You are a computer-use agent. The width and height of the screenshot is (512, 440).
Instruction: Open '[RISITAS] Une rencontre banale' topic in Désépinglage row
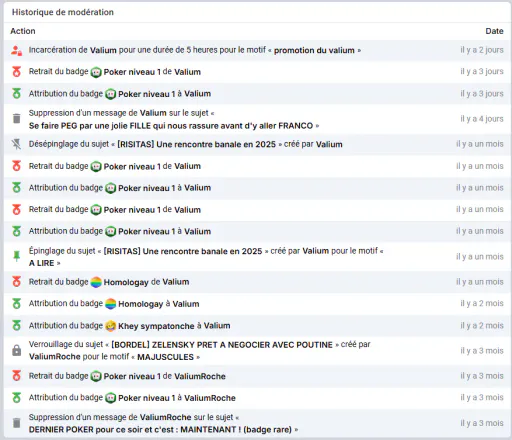[x=196, y=144]
